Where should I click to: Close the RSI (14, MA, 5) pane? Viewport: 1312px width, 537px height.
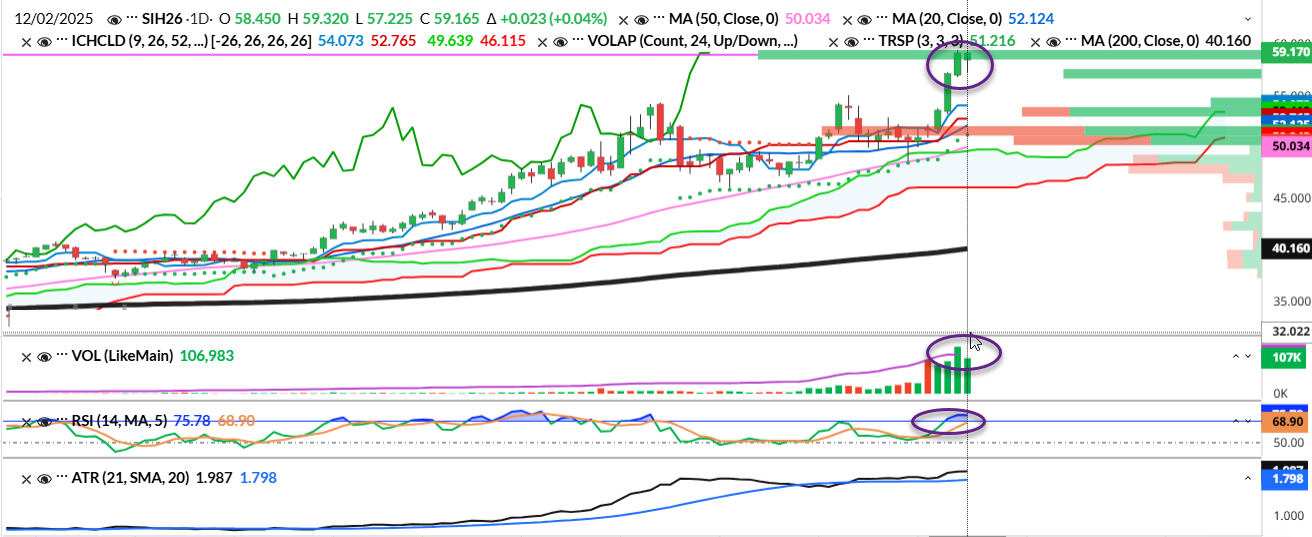click(26, 421)
